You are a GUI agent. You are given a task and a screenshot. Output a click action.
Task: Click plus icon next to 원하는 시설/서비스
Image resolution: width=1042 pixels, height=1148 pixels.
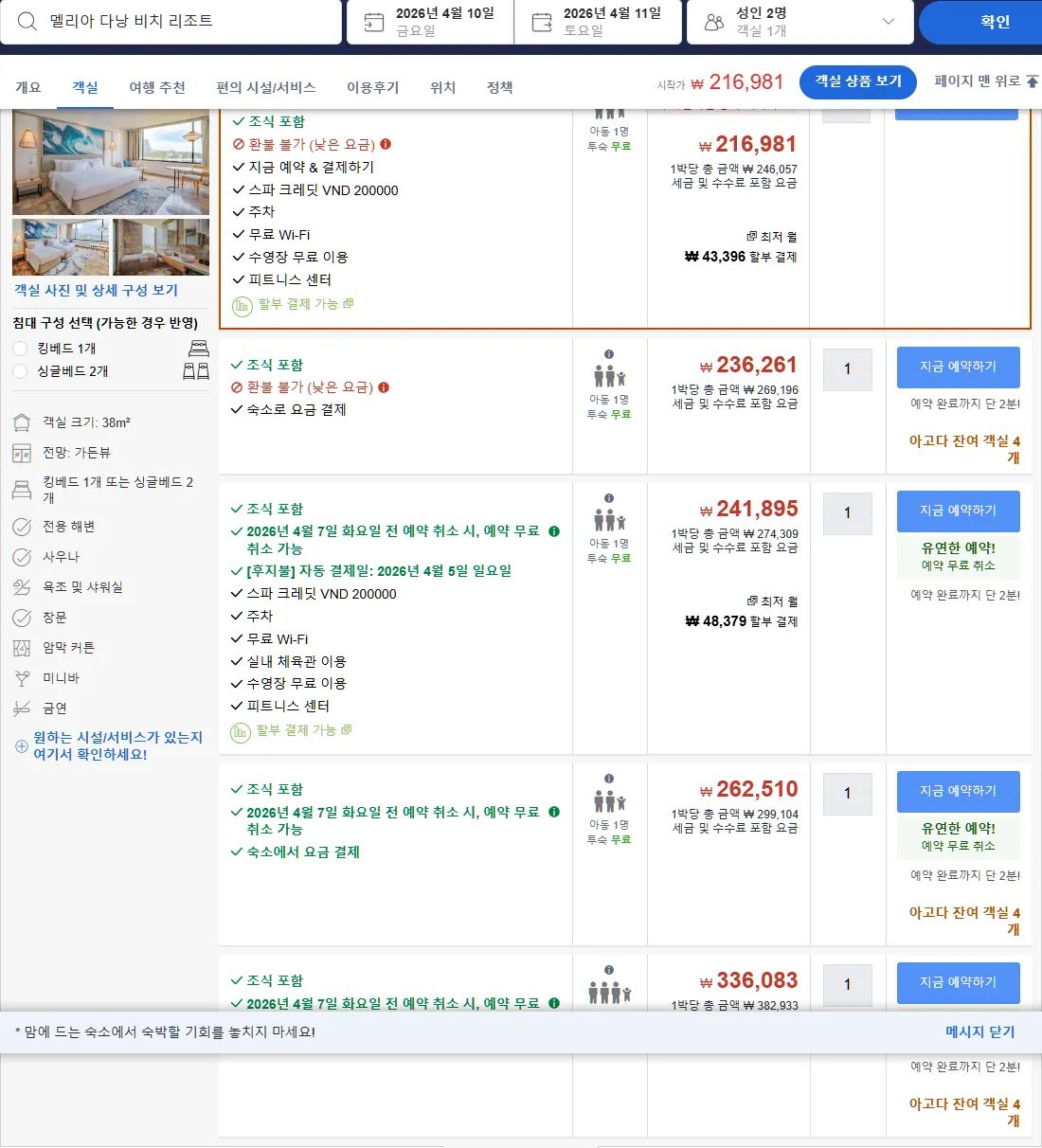coord(22,746)
